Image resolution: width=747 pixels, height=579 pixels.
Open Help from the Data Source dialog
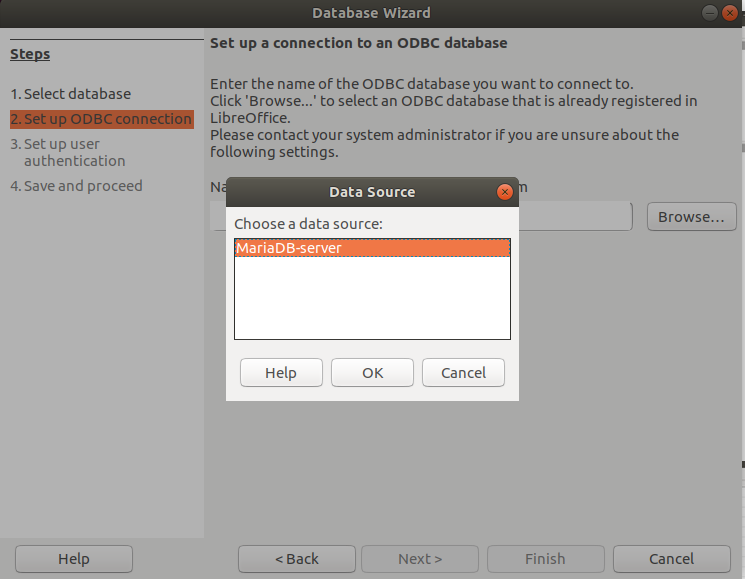tap(281, 373)
